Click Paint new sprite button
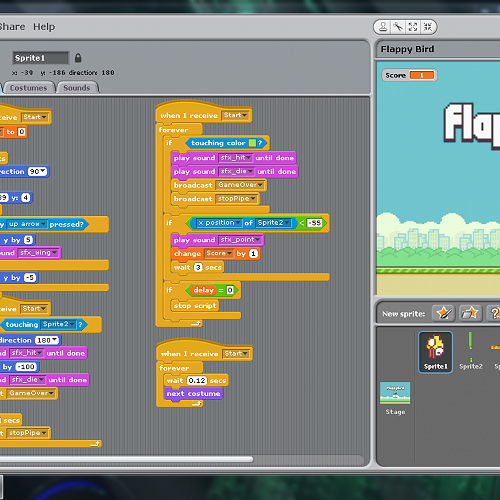 (x=444, y=313)
